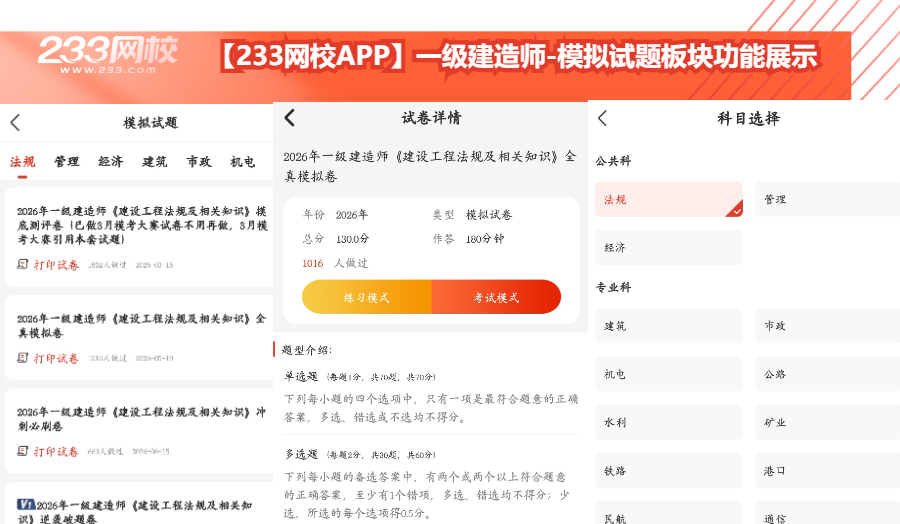Click the 单选题 section heading
The width and height of the screenshot is (900, 524).
tap(301, 376)
